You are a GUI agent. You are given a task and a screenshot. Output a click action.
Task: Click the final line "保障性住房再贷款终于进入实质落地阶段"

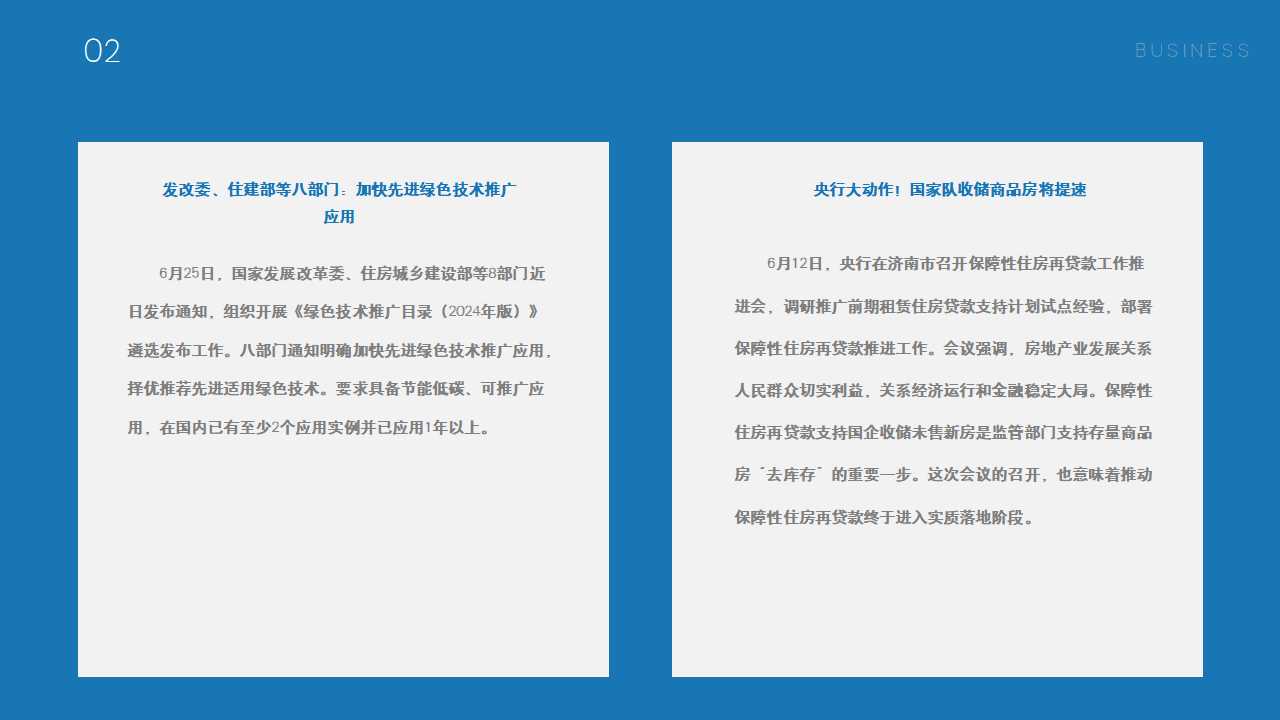click(885, 518)
